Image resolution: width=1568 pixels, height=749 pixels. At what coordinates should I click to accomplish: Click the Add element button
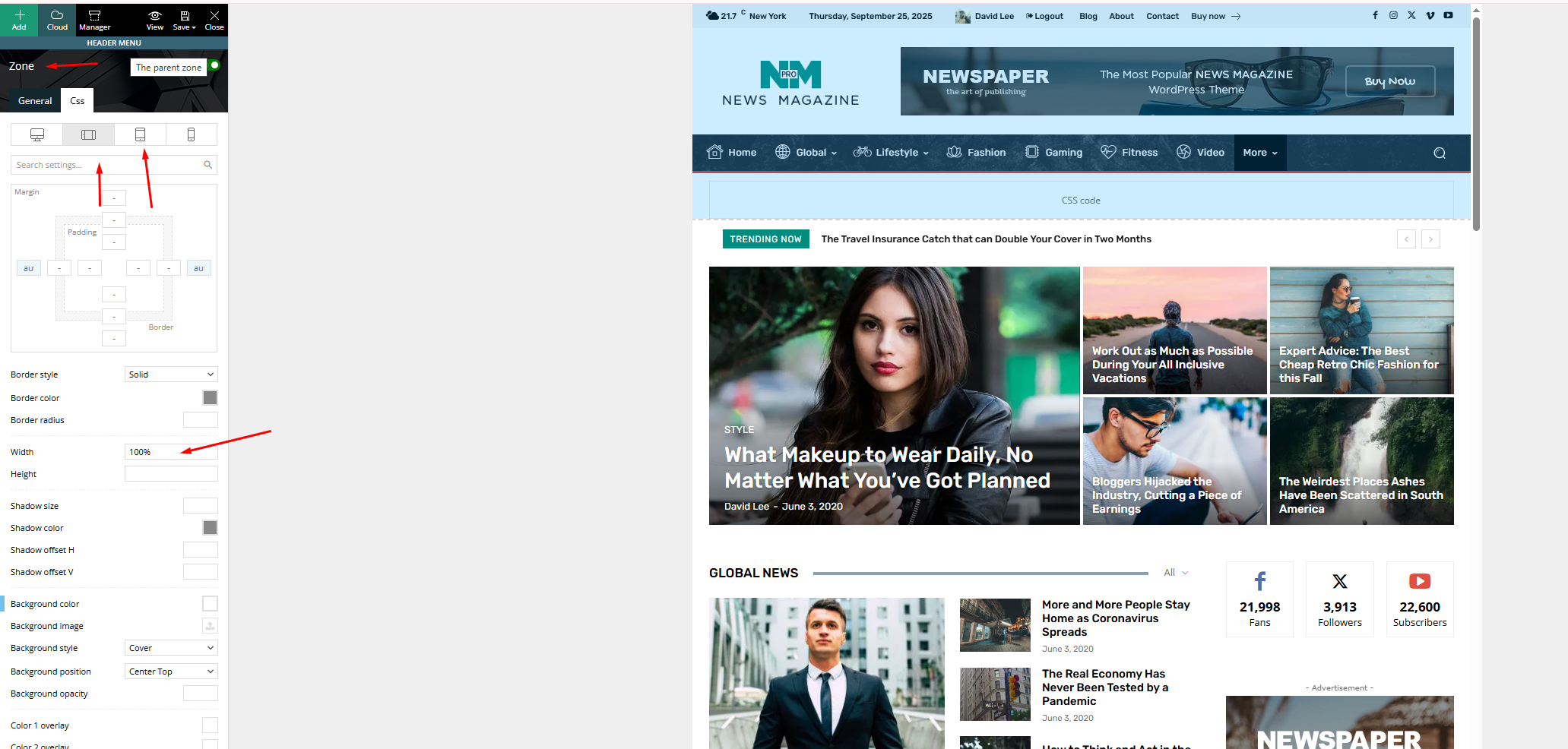tap(19, 20)
